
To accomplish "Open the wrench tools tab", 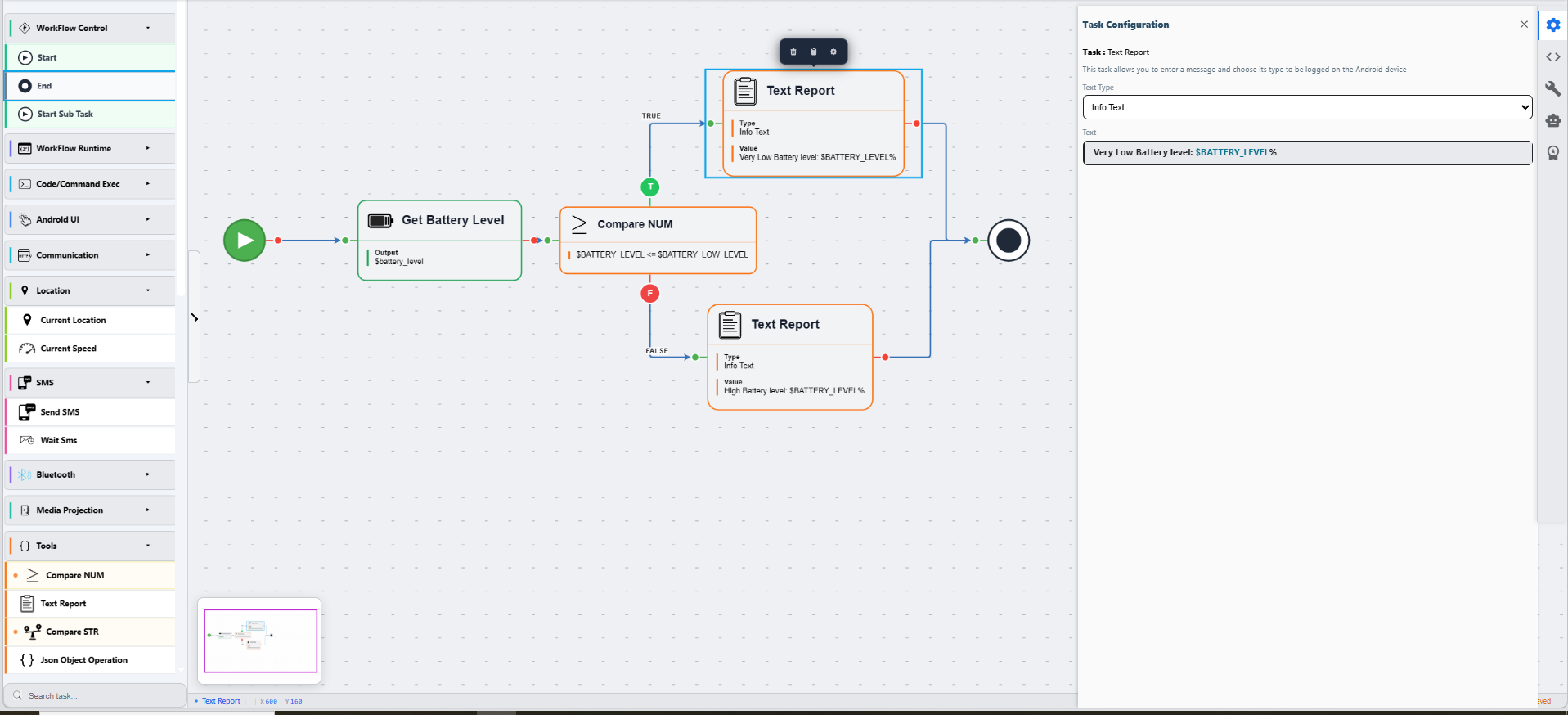I will [x=1552, y=88].
